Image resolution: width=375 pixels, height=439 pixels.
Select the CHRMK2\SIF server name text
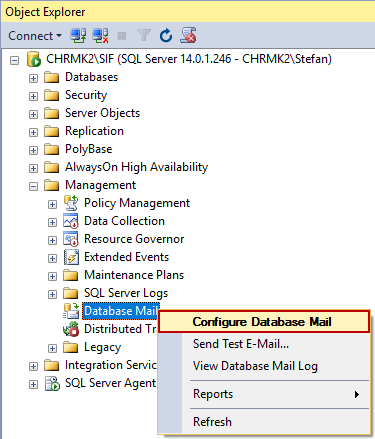click(x=189, y=59)
